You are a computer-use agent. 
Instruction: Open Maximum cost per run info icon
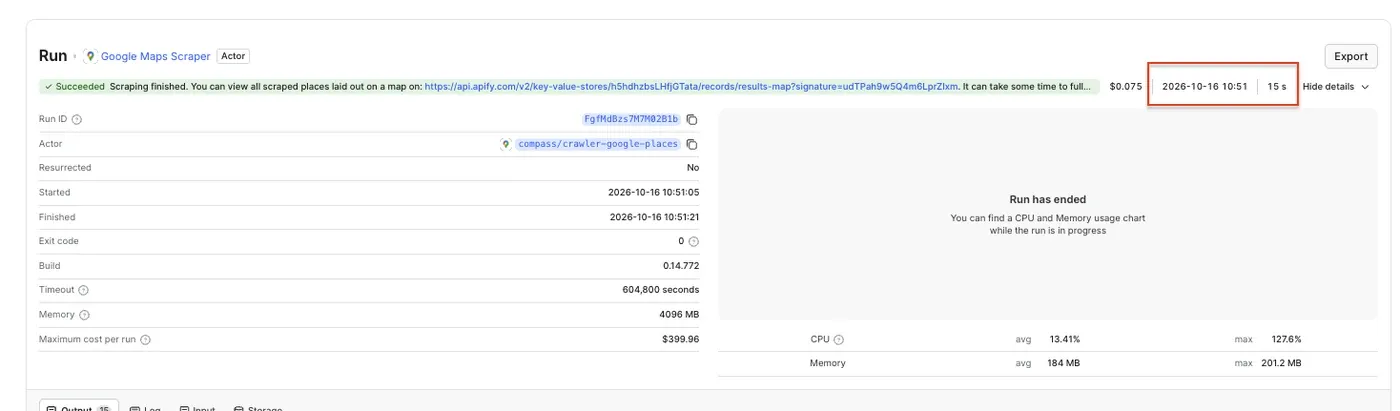(x=146, y=339)
